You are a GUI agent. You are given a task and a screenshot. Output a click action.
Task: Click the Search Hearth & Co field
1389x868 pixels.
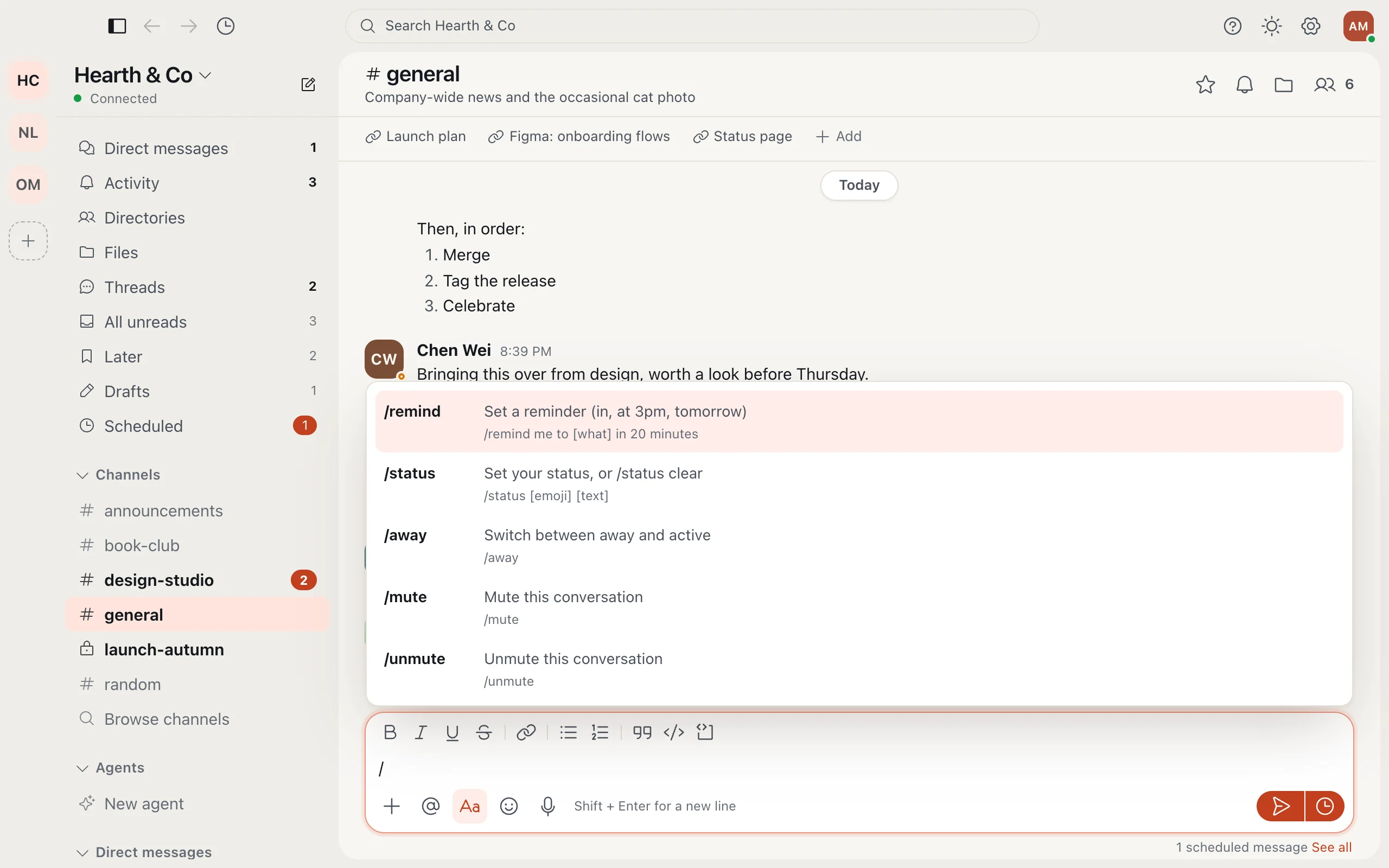(692, 26)
